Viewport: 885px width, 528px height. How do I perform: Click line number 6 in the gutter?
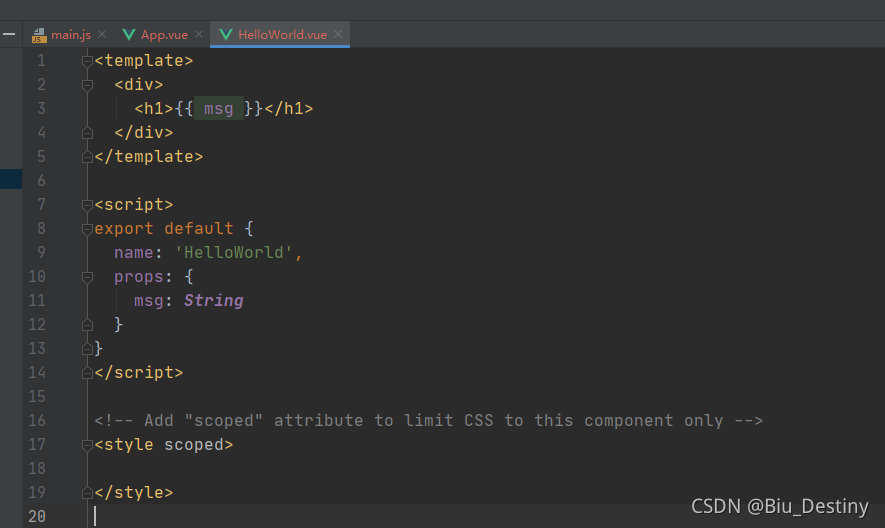click(41, 181)
